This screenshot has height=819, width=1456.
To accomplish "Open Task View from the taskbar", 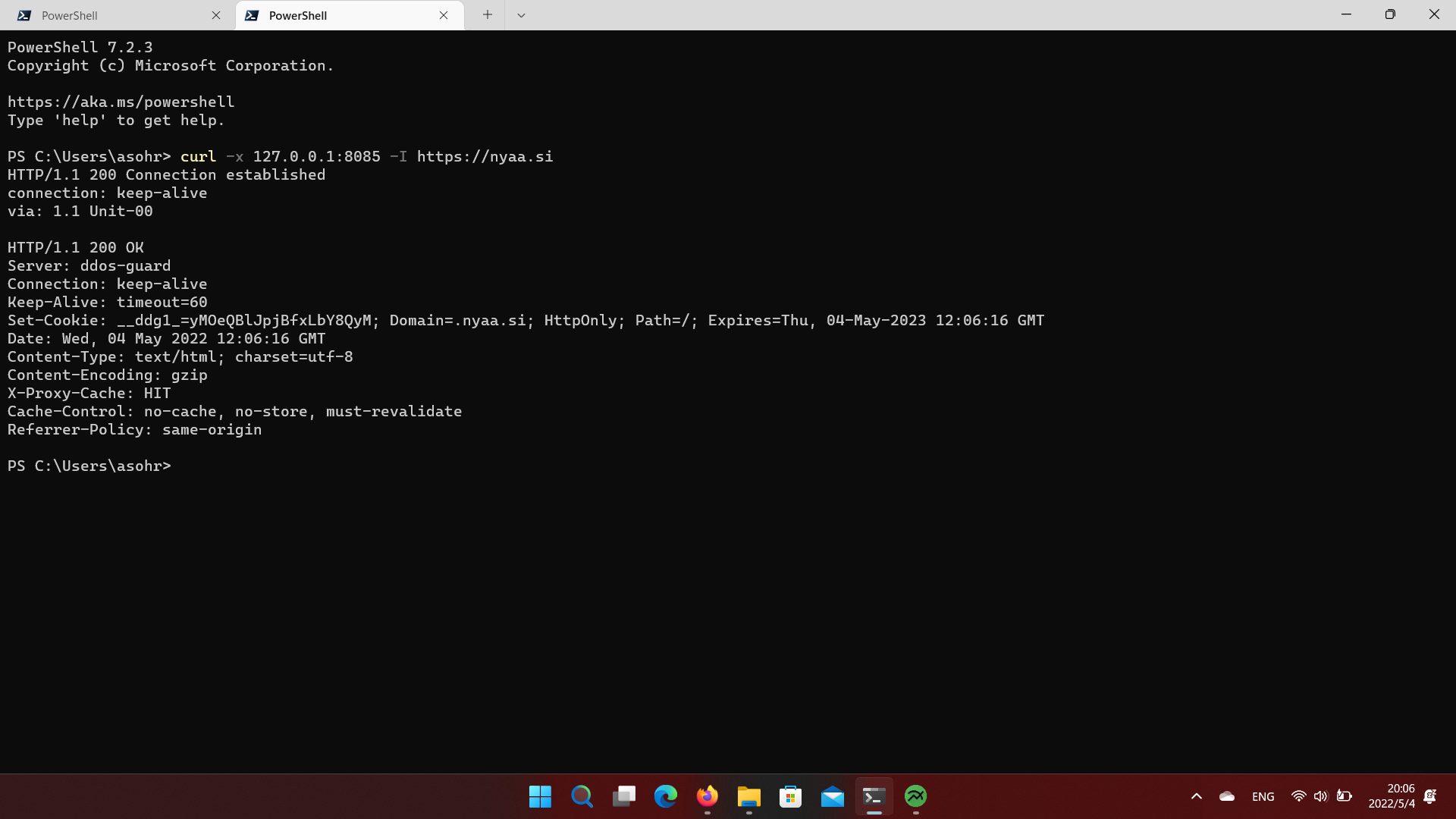I will 623,797.
